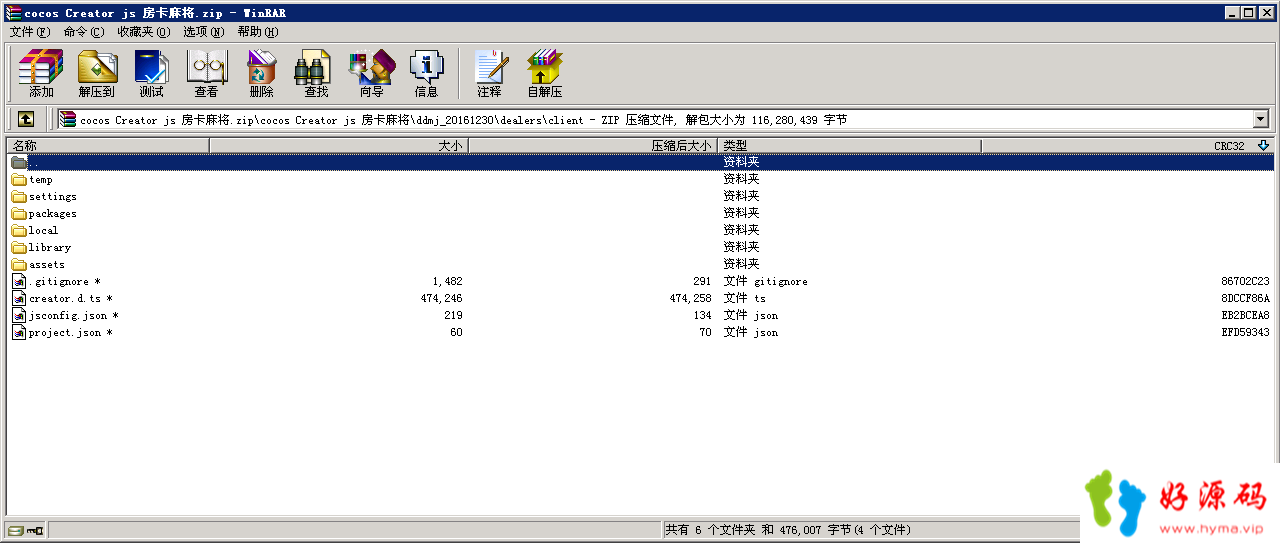The image size is (1280, 543).
Task: Click CRC32 value 8DCCF86A
Action: tap(1245, 299)
